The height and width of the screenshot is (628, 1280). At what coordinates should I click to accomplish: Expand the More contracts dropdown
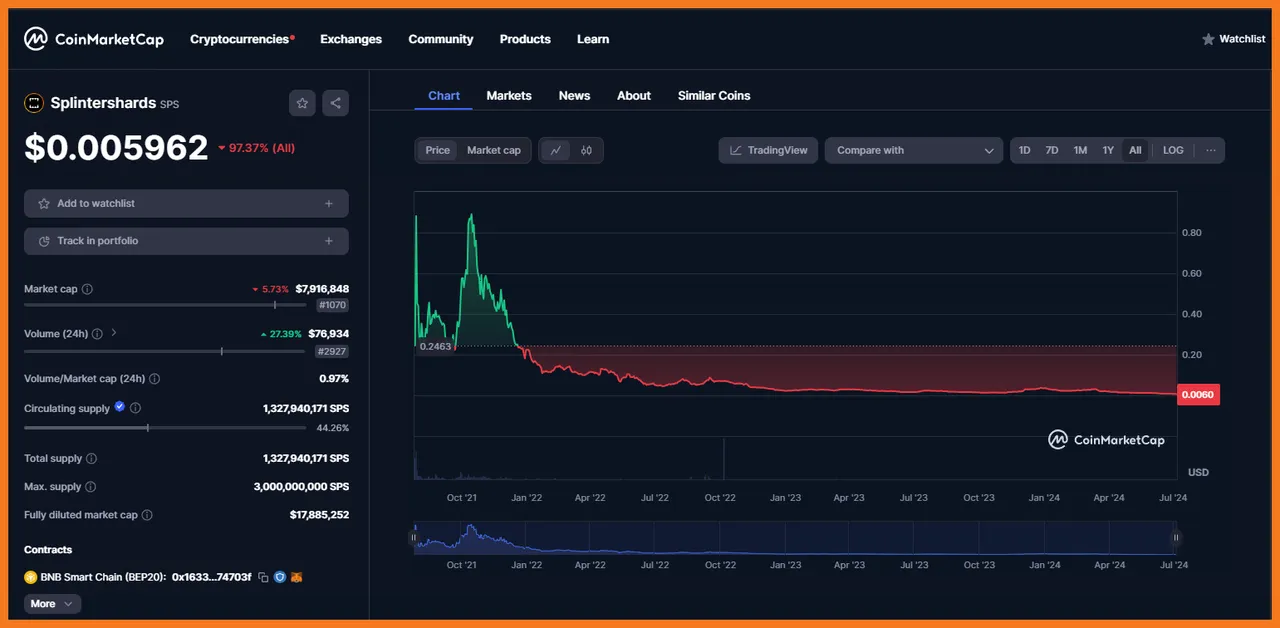(53, 604)
